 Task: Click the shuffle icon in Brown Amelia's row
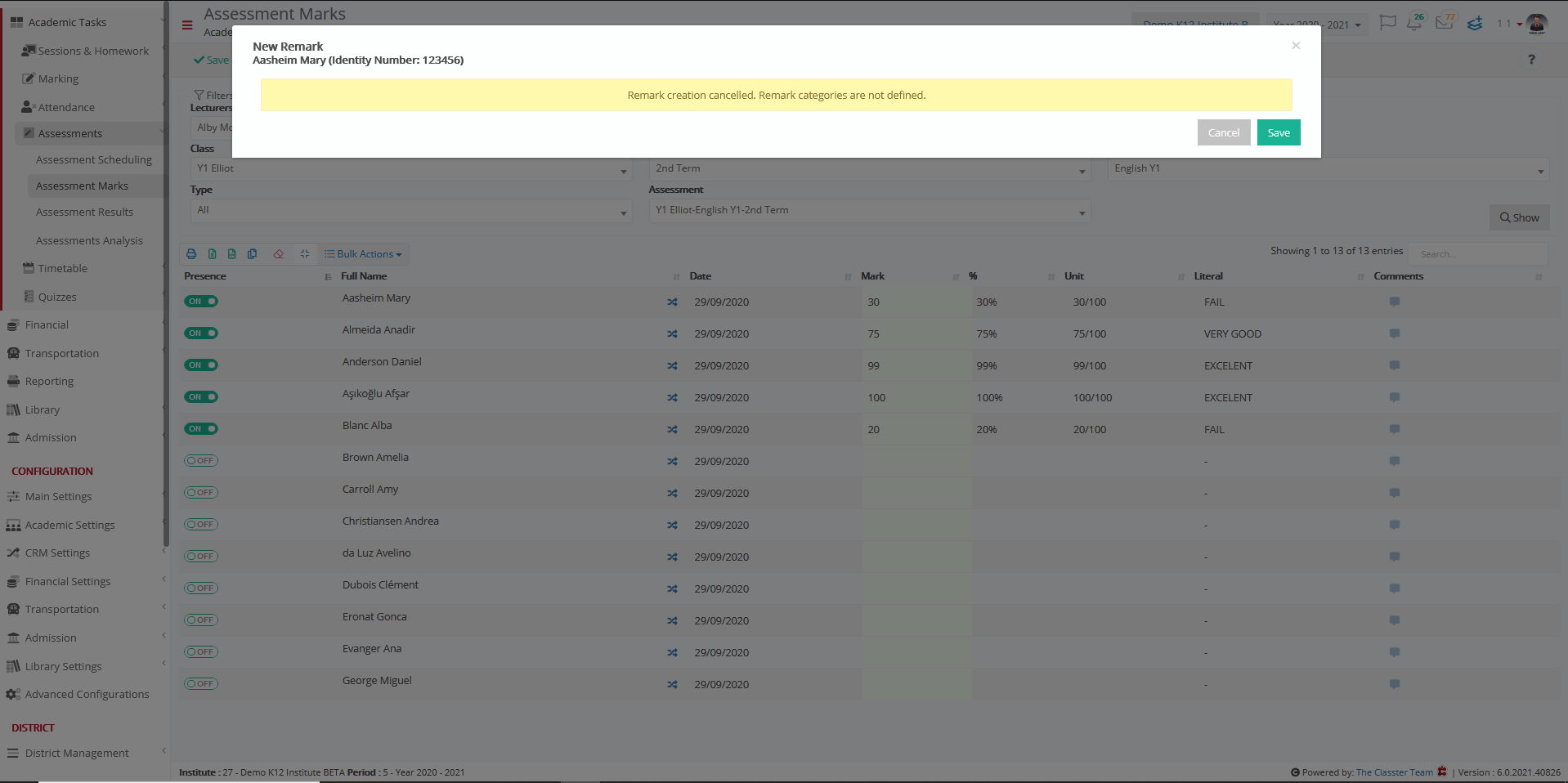click(672, 461)
